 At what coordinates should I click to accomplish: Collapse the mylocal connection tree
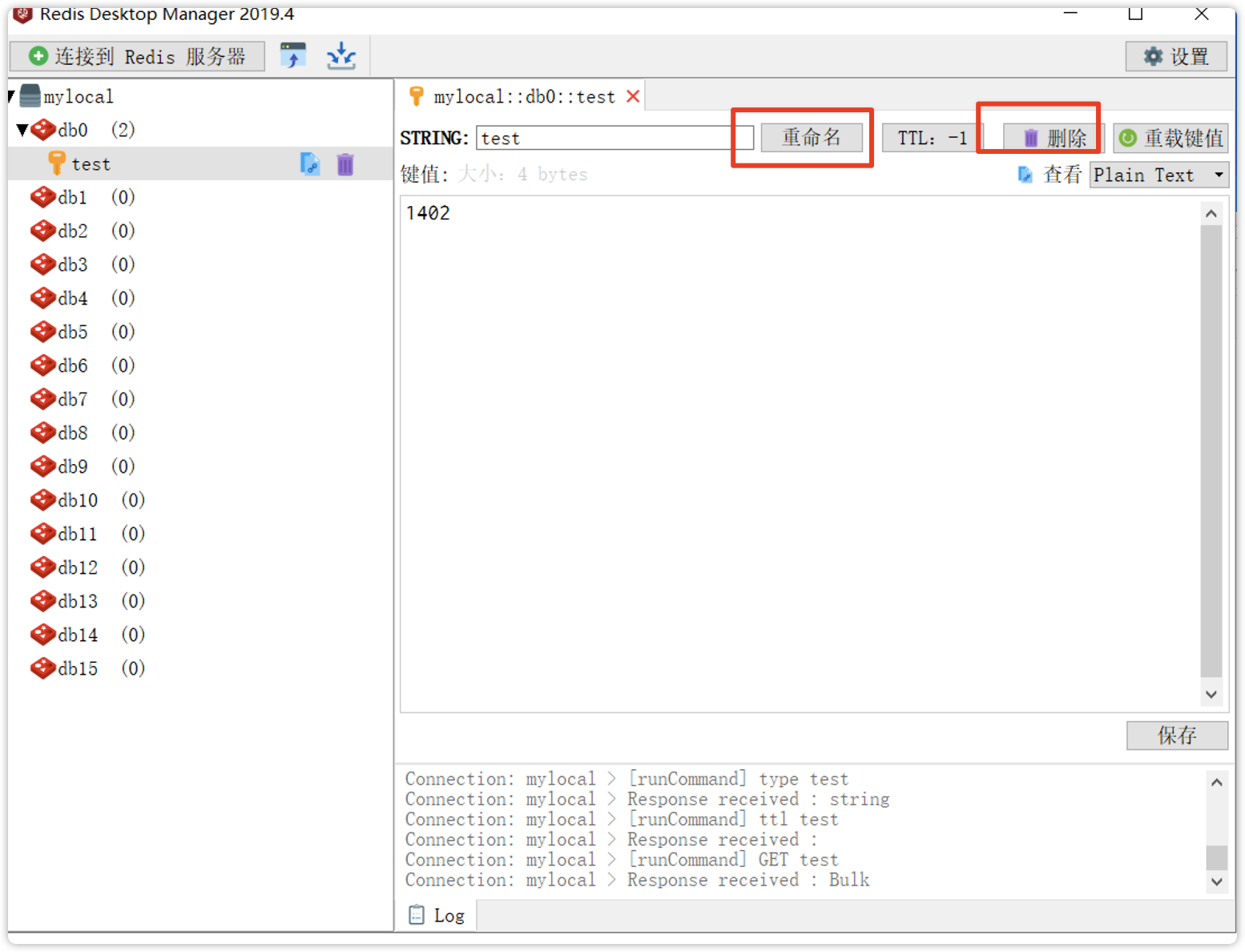(11, 96)
